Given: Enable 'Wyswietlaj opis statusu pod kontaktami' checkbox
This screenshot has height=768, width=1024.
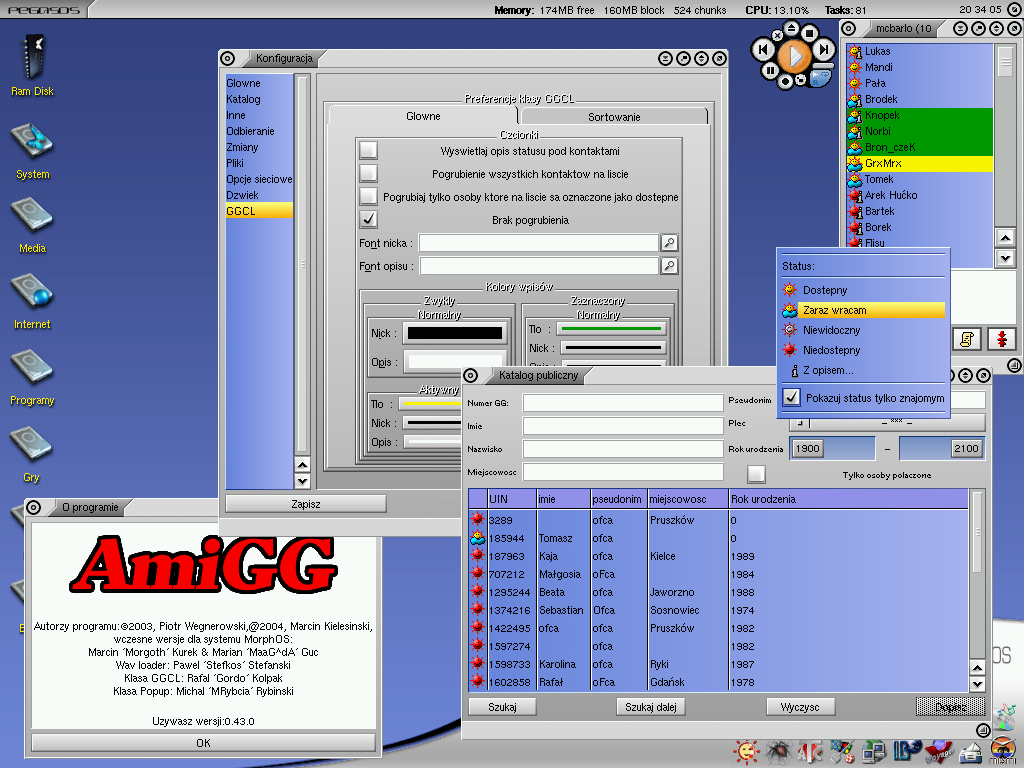Looking at the screenshot, I should click(368, 150).
